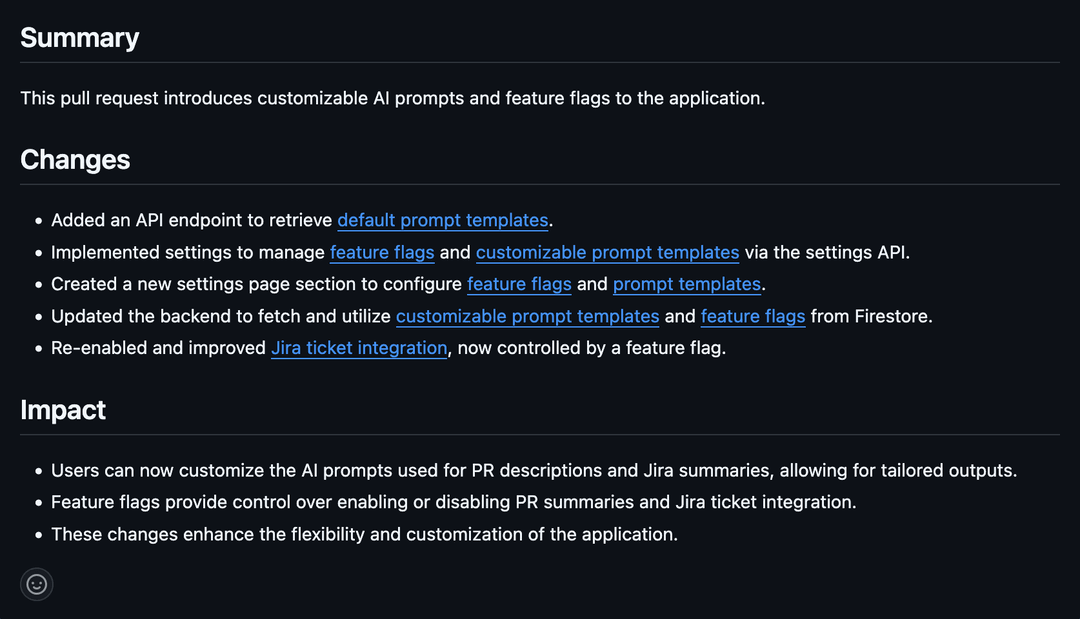Click feature flags link near Firestore mention
The image size is (1080, 619).
(x=753, y=316)
